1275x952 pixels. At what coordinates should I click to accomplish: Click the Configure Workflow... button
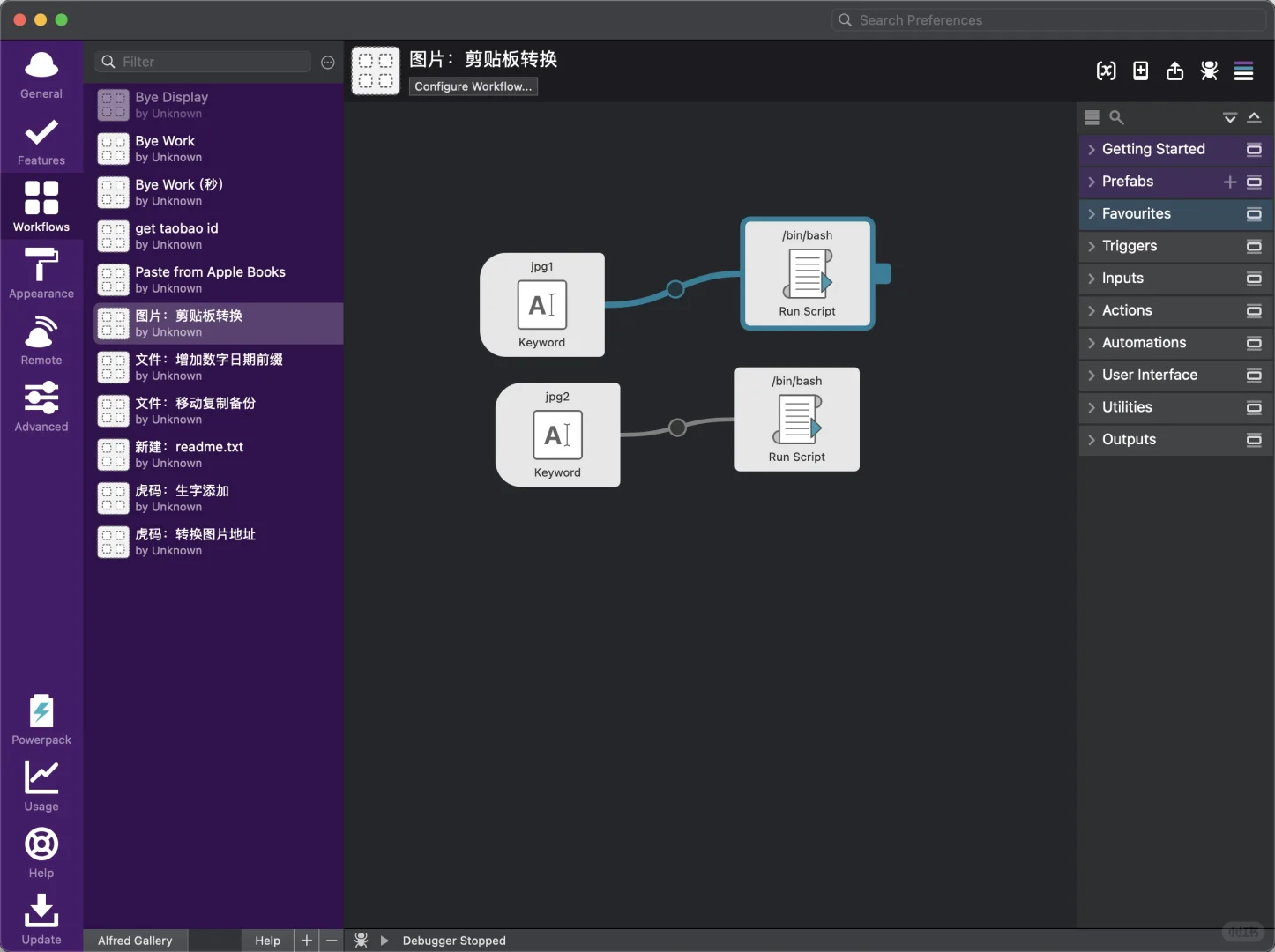coord(473,86)
